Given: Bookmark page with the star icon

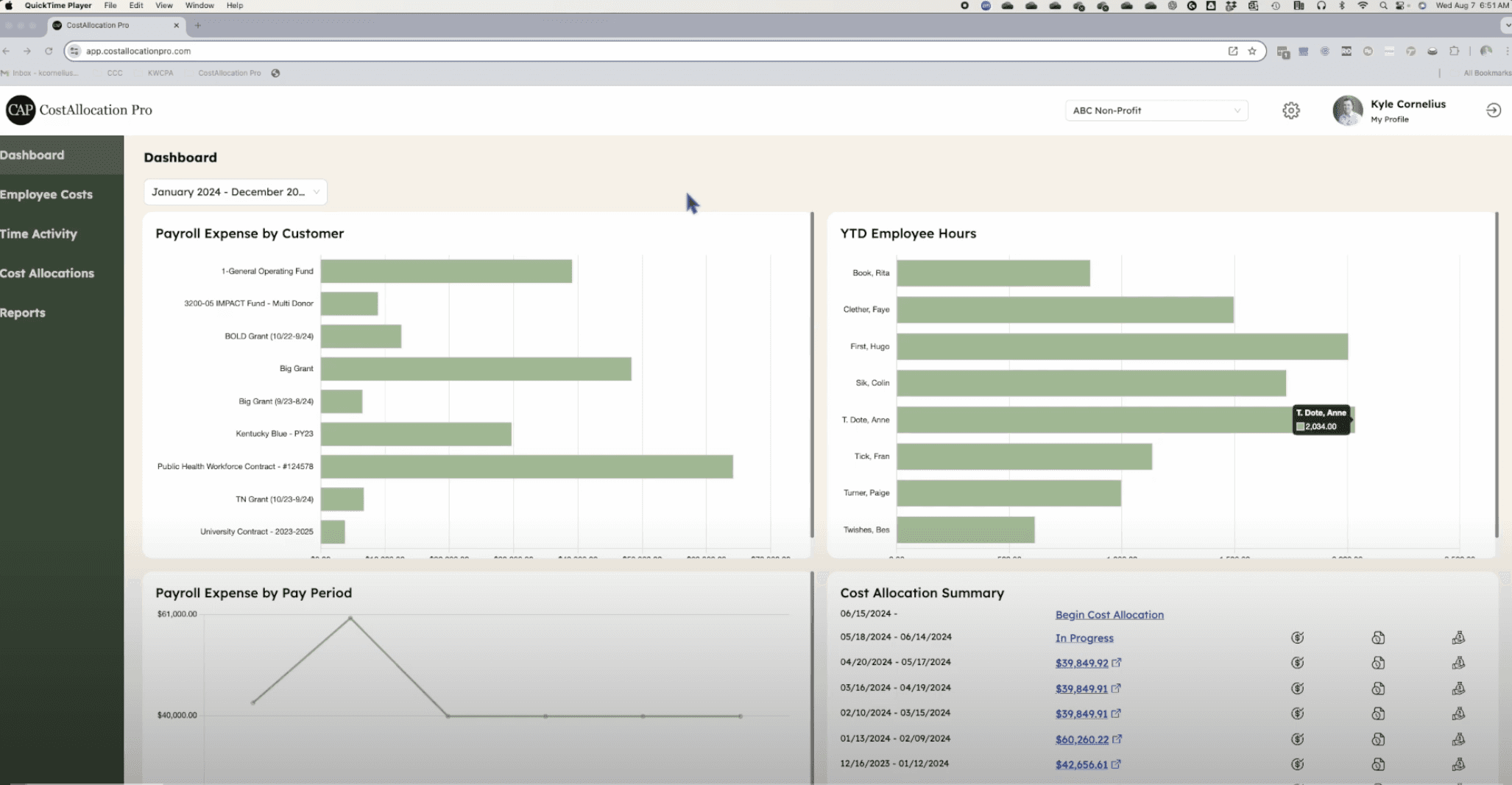Looking at the screenshot, I should 1251,51.
